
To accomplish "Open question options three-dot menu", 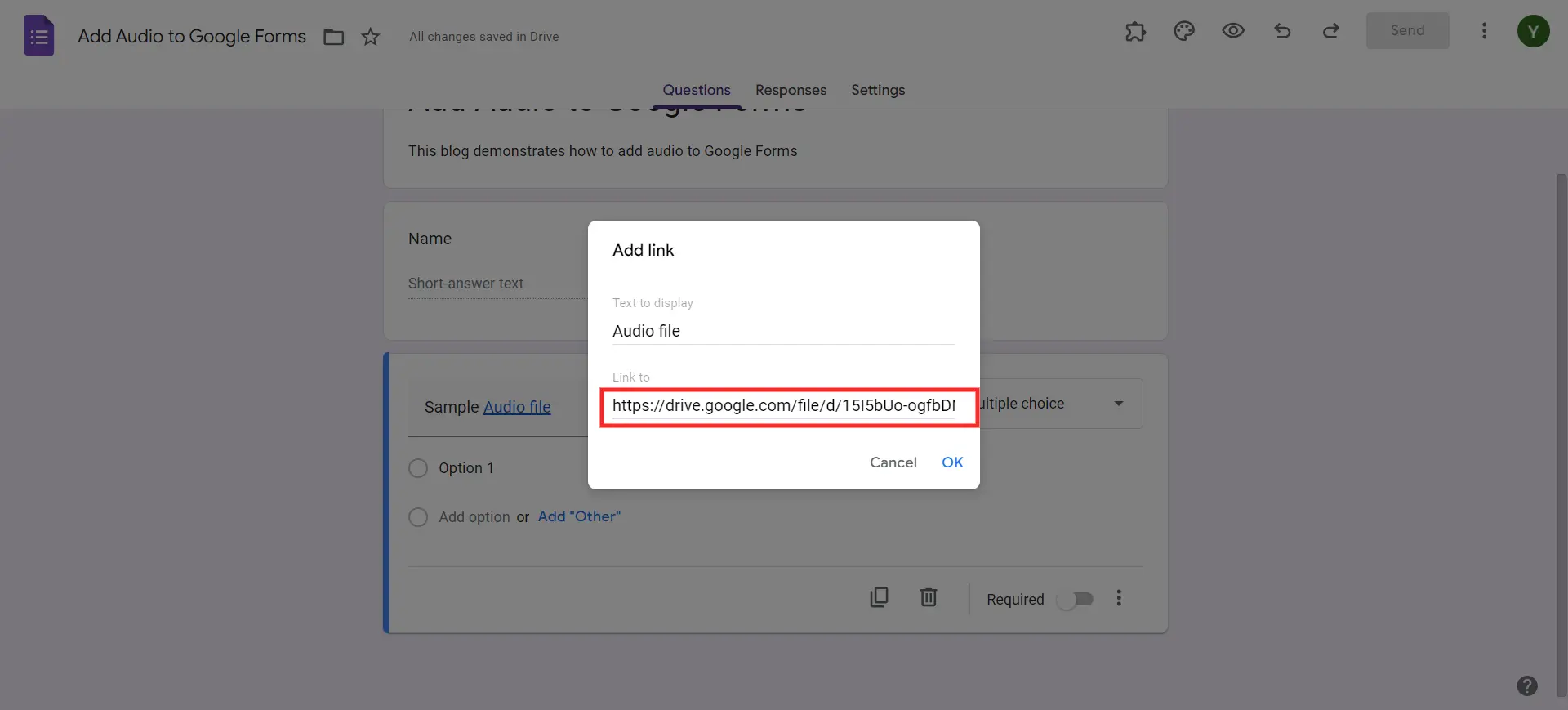I will (1119, 598).
